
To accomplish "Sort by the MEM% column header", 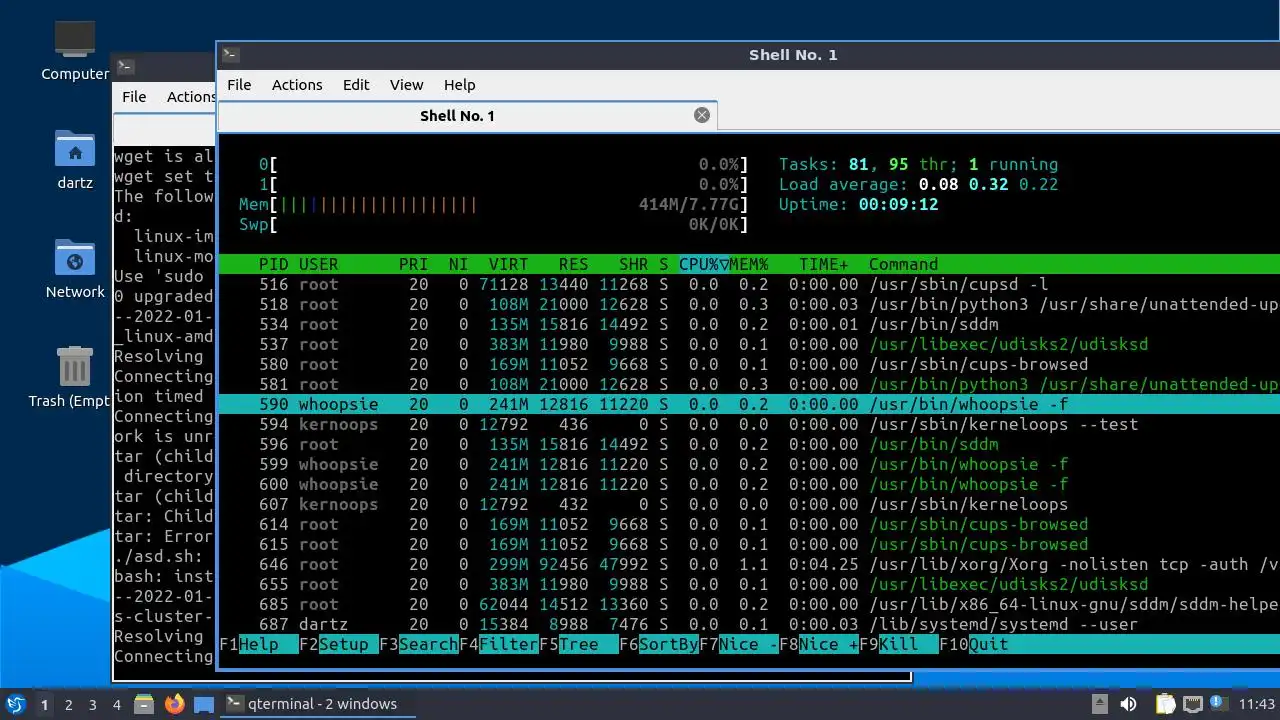I will click(x=749, y=264).
